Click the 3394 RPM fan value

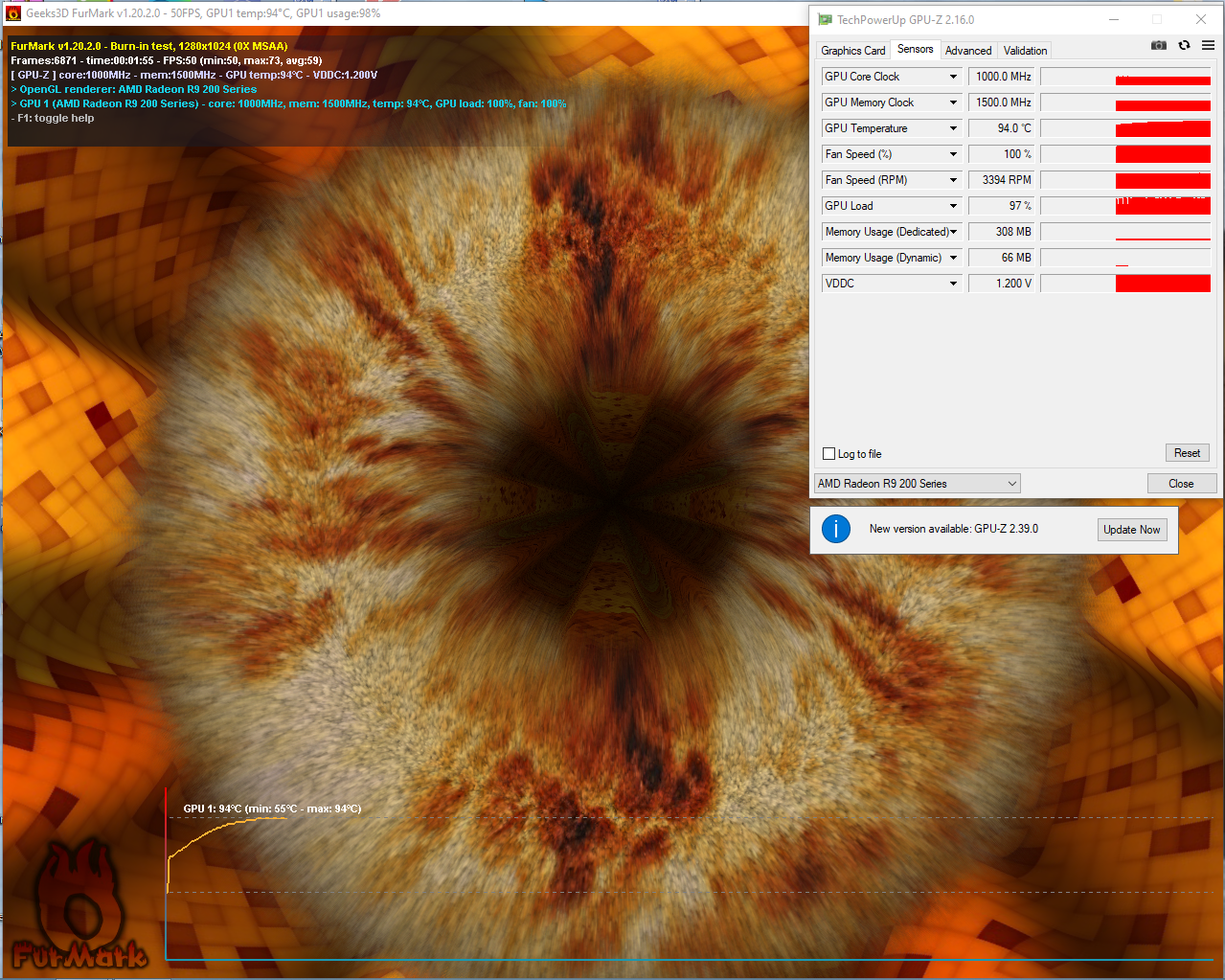click(1002, 180)
